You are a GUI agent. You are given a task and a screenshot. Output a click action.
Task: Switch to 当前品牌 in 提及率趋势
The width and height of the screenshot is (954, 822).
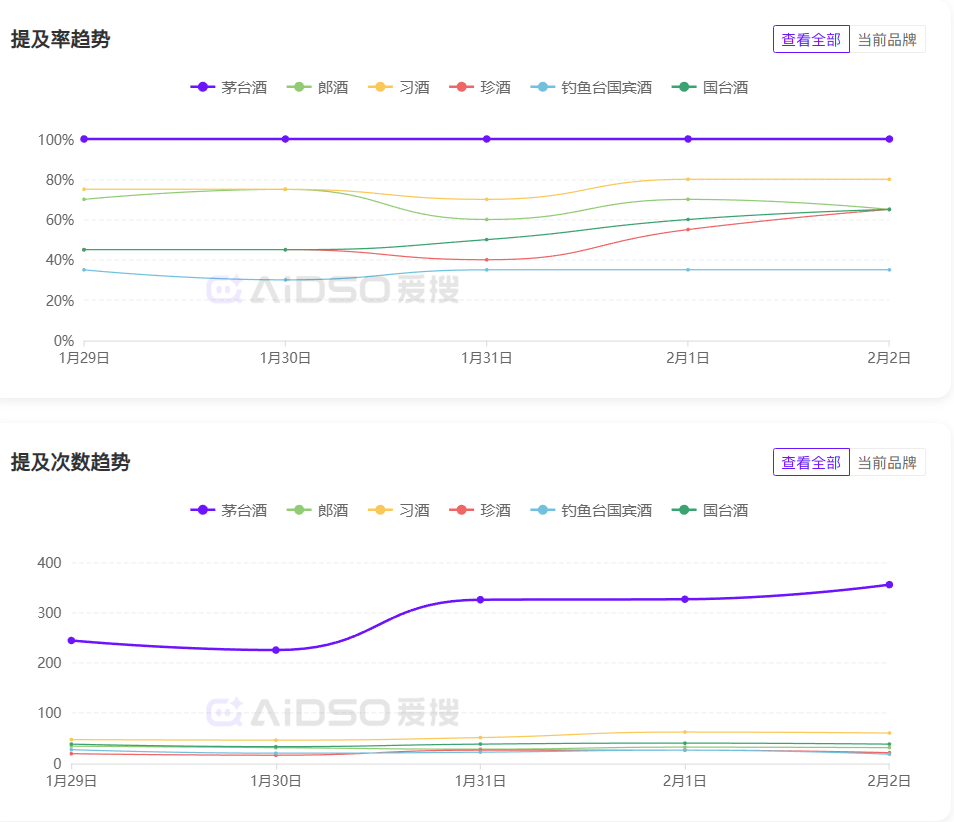pyautogui.click(x=887, y=39)
